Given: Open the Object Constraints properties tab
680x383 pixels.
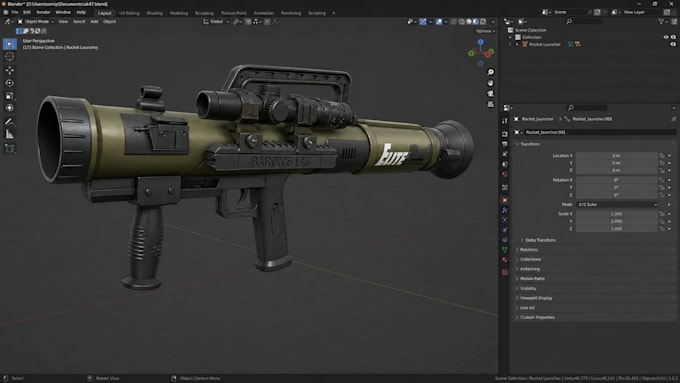Looking at the screenshot, I should click(x=505, y=240).
